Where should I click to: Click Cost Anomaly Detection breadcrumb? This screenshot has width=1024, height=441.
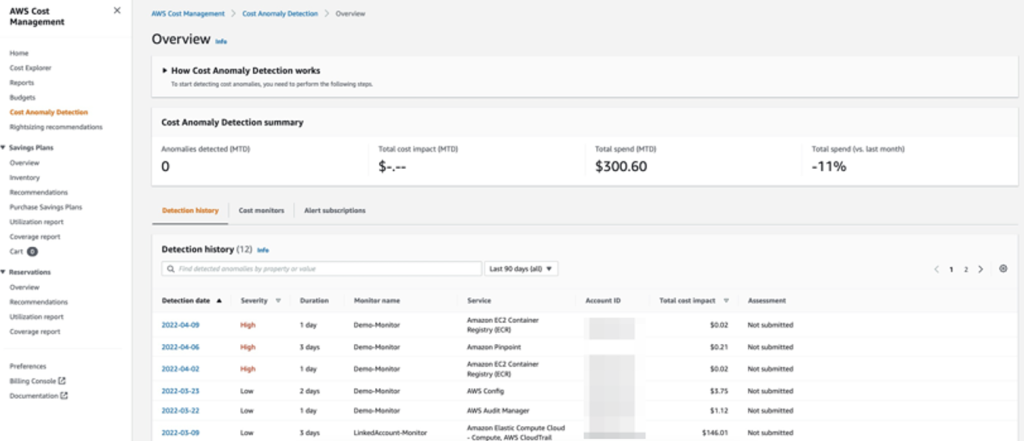(x=280, y=14)
